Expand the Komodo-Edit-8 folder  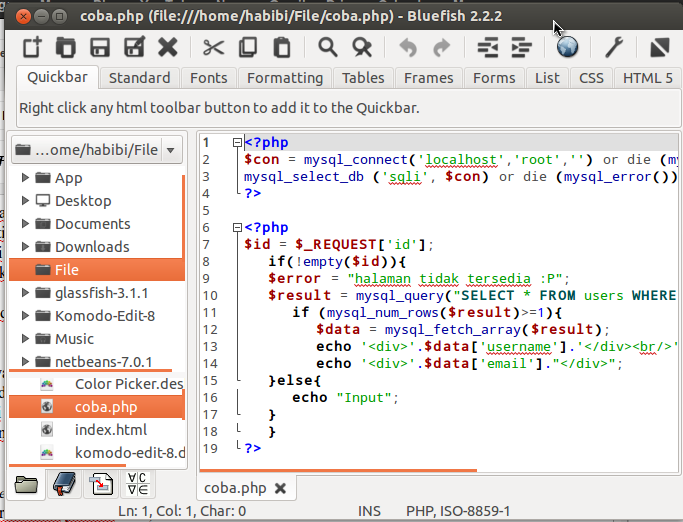click(25, 315)
